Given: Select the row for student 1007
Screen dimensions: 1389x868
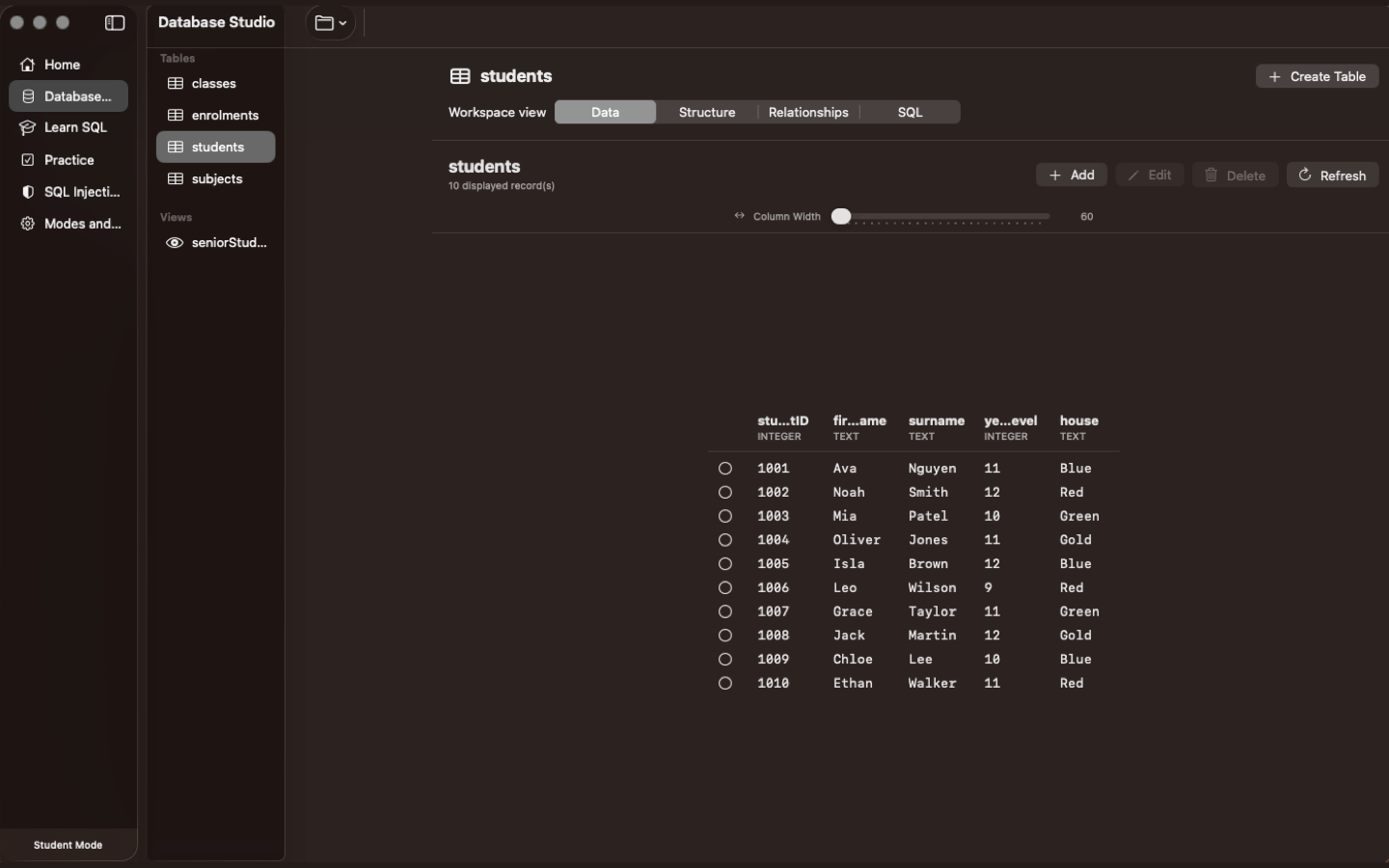Looking at the screenshot, I should pos(725,611).
